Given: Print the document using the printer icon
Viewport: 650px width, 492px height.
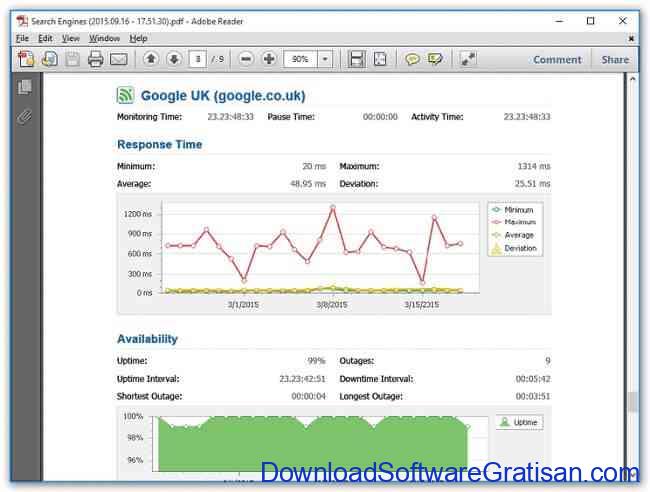Looking at the screenshot, I should click(95, 59).
